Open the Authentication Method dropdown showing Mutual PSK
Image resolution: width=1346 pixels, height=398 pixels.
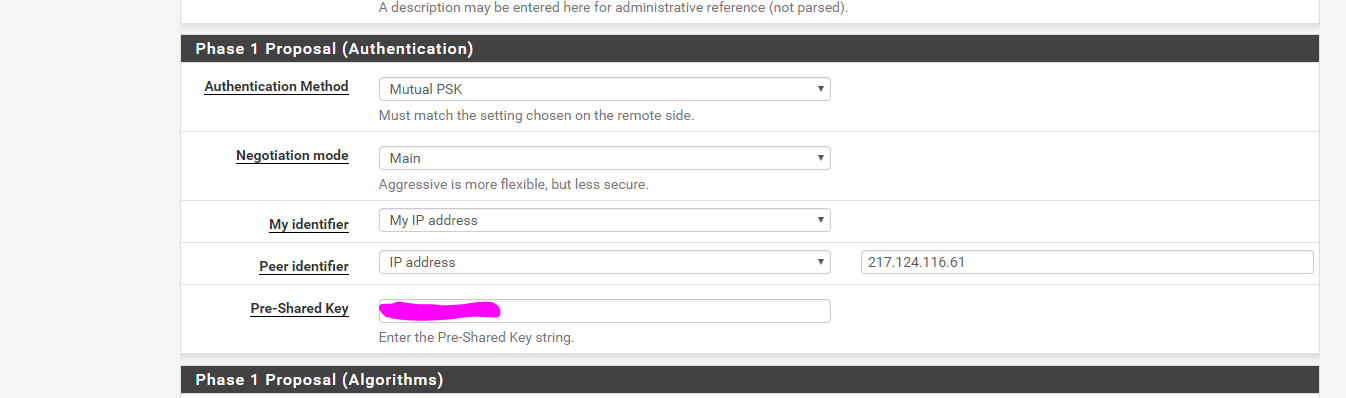604,89
